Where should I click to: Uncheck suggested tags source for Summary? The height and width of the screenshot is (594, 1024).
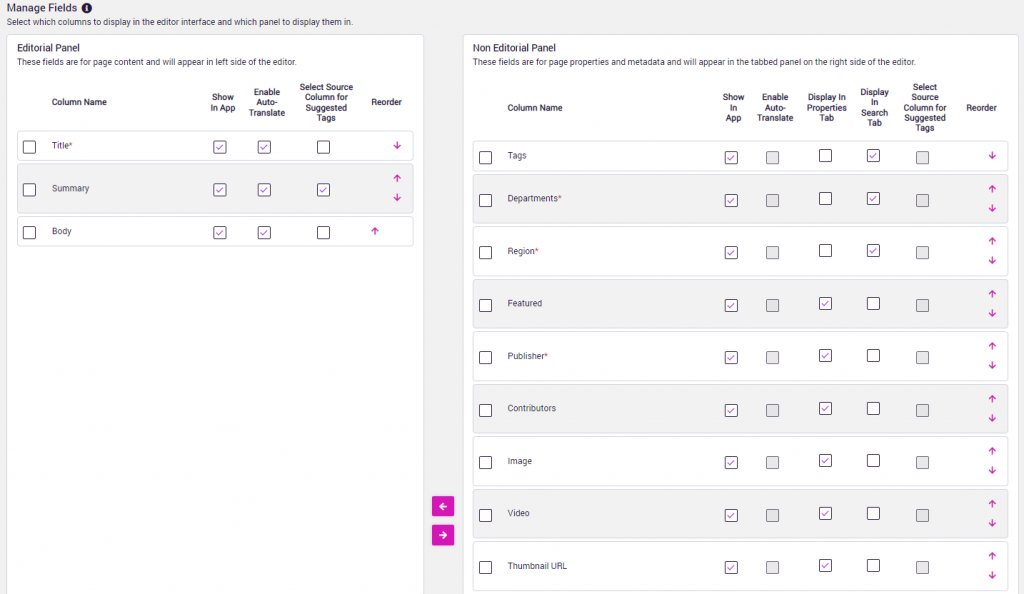point(323,189)
